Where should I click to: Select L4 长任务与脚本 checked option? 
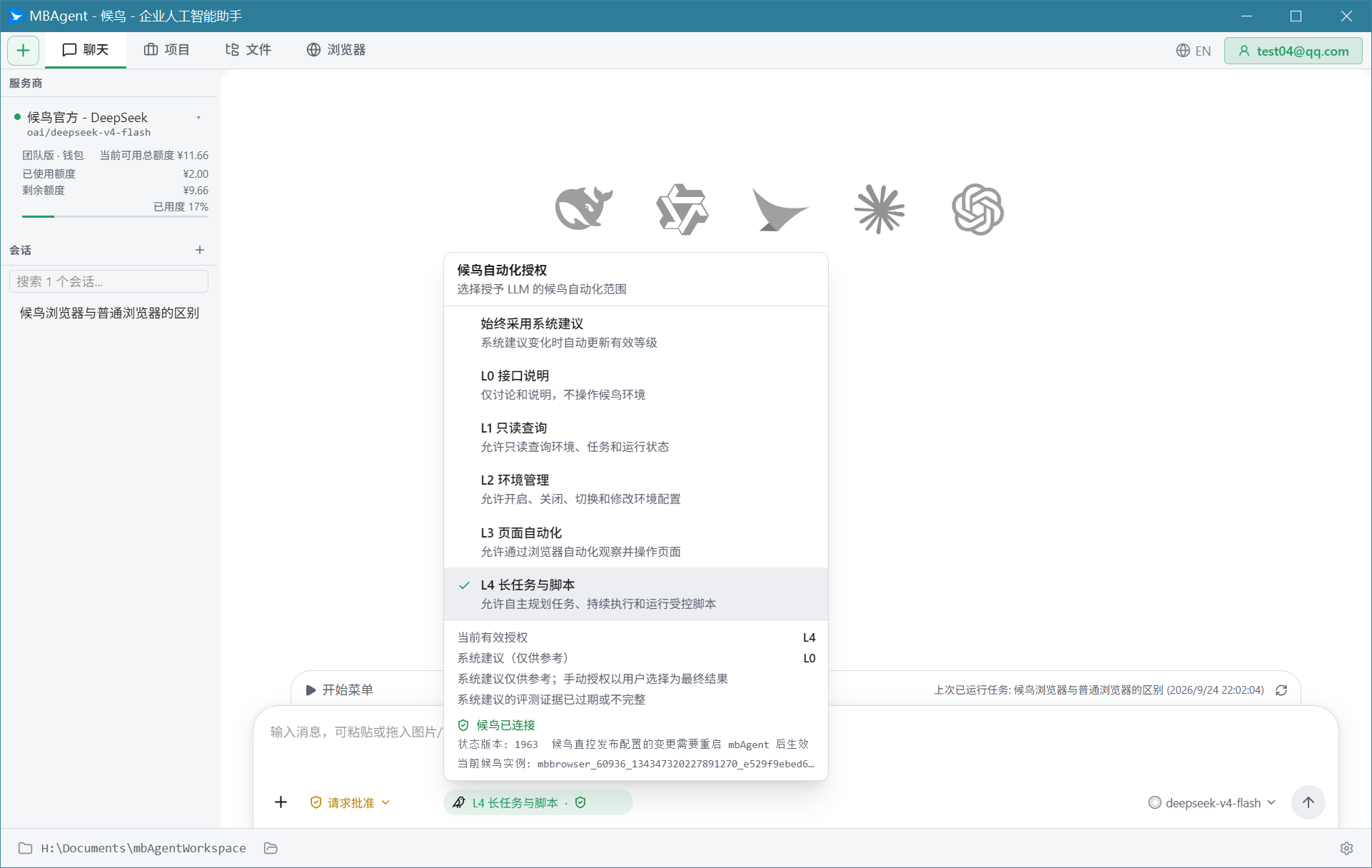tap(635, 594)
